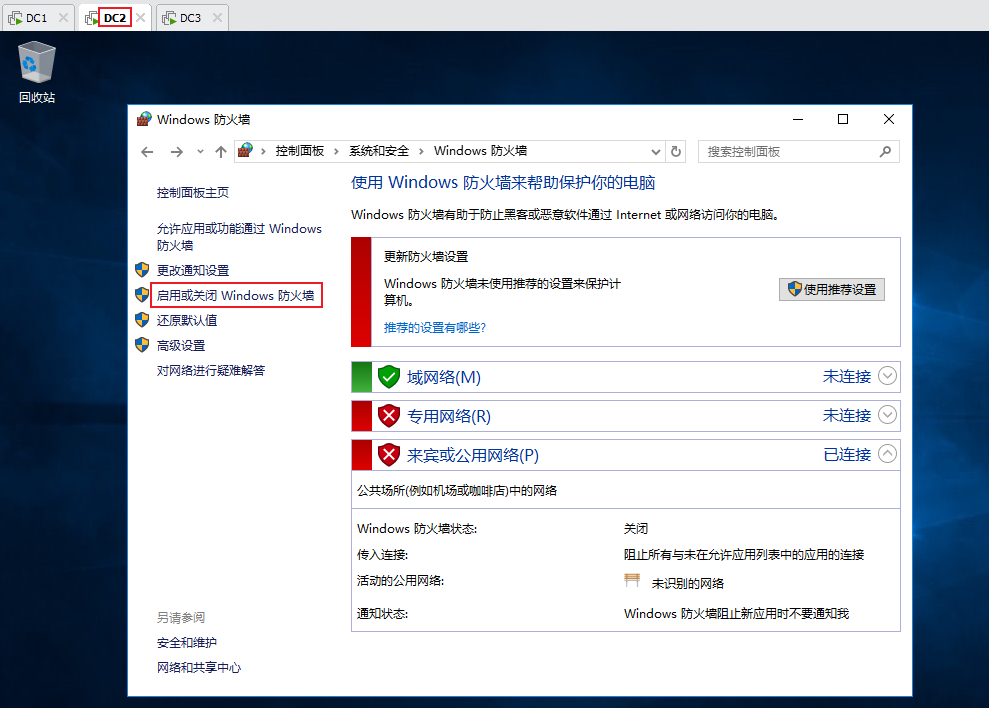Select 控制面板 in the breadcrumb
Image resolution: width=989 pixels, height=708 pixels.
click(x=300, y=151)
